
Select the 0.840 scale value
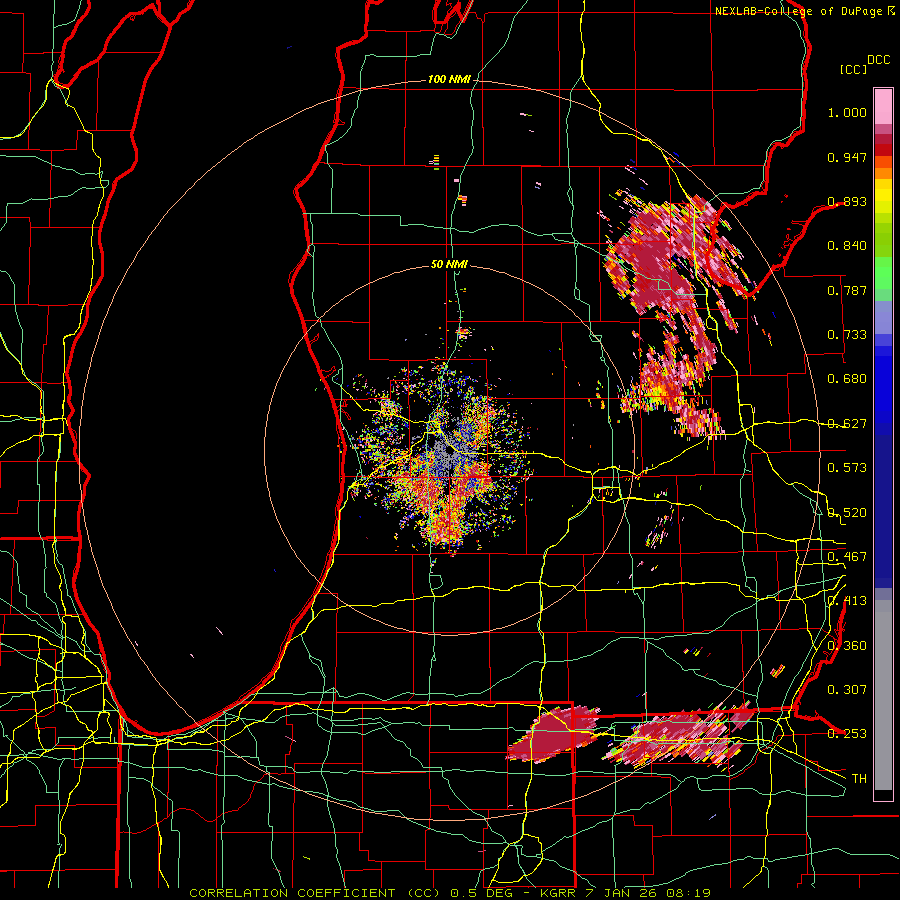tap(847, 246)
